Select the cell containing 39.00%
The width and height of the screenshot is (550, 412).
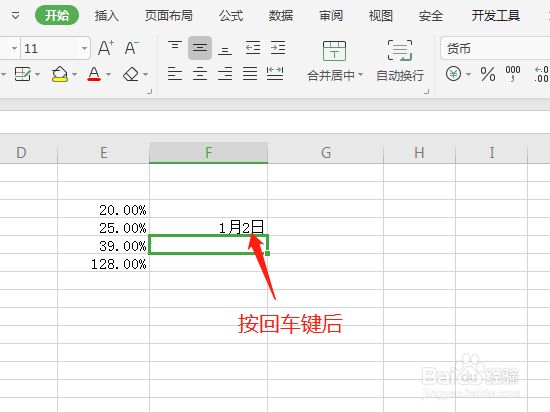[103, 245]
